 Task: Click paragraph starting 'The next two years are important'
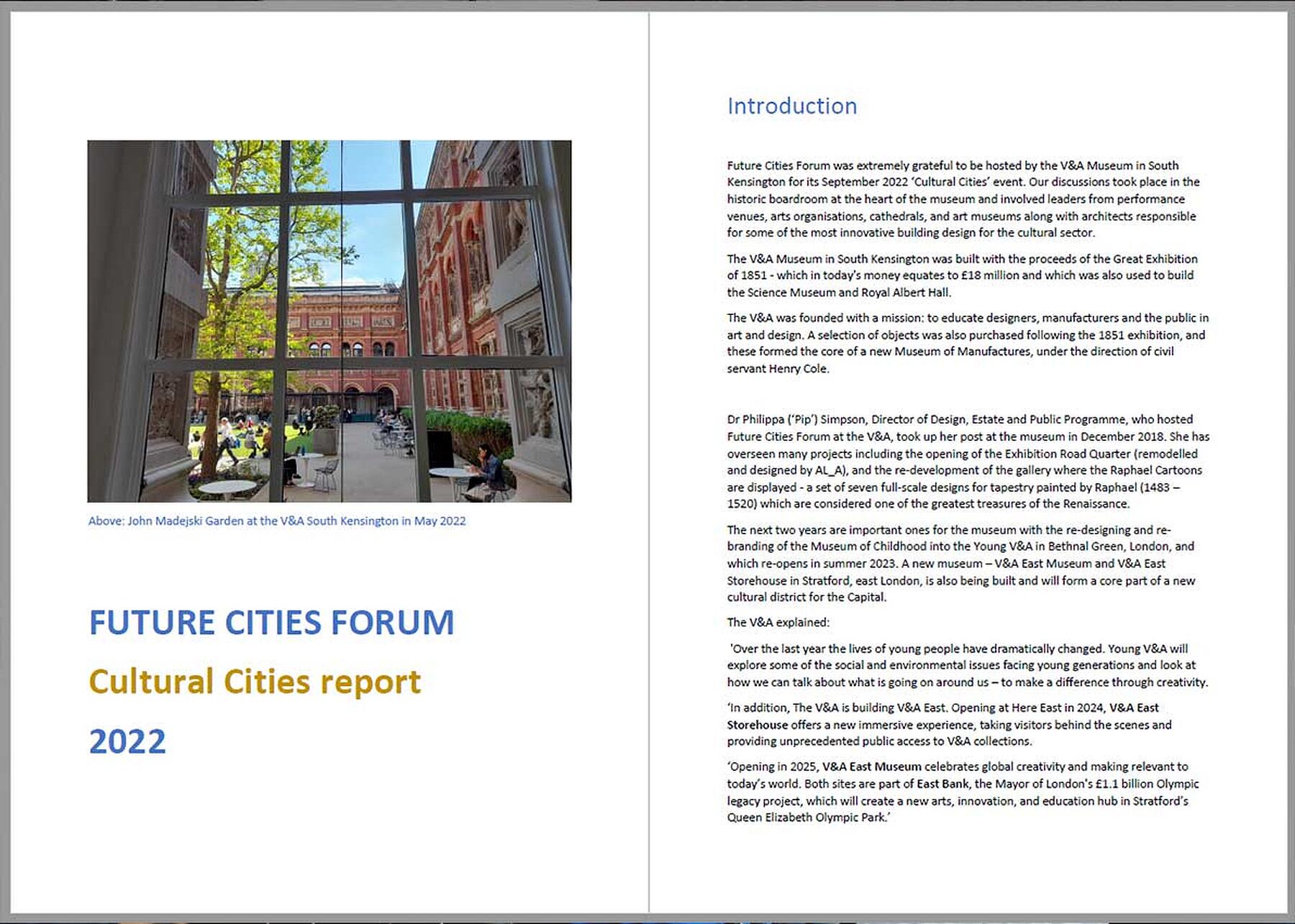pos(960,564)
